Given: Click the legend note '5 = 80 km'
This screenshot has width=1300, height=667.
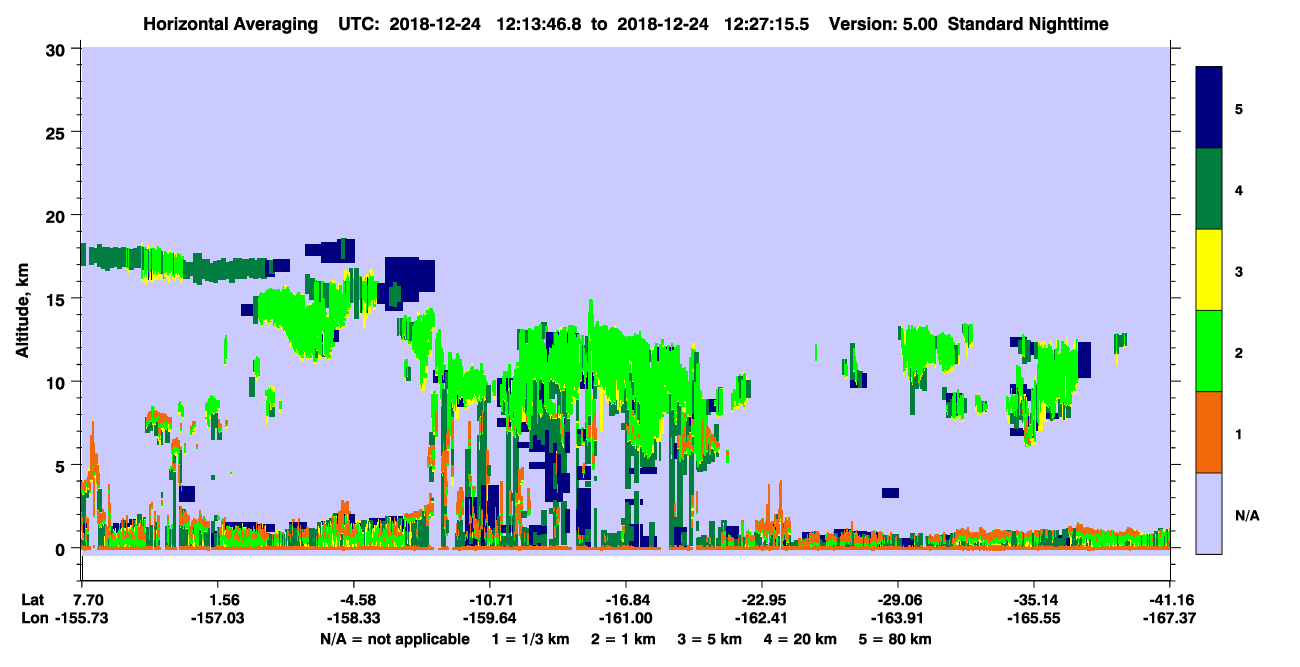Looking at the screenshot, I should pyautogui.click(x=897, y=639).
